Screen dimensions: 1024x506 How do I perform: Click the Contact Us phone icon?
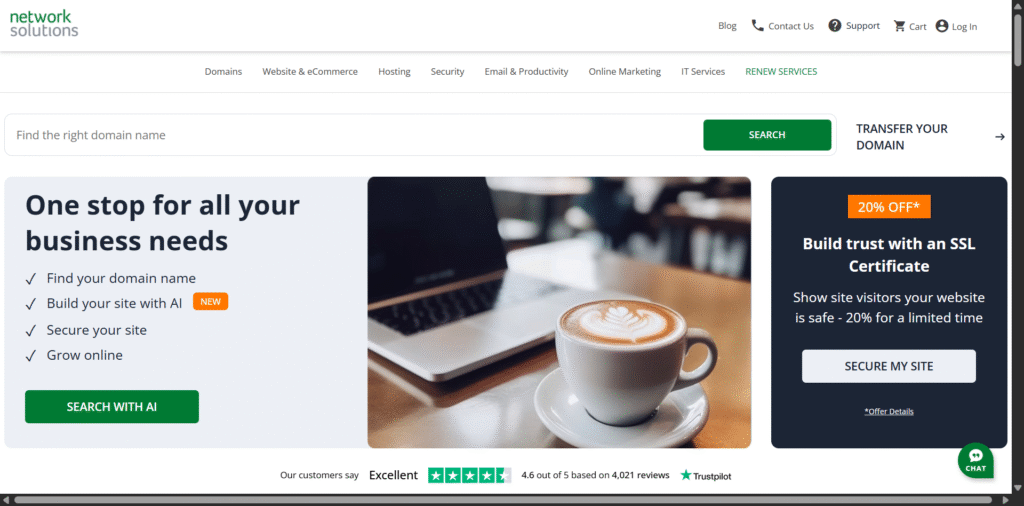758,25
